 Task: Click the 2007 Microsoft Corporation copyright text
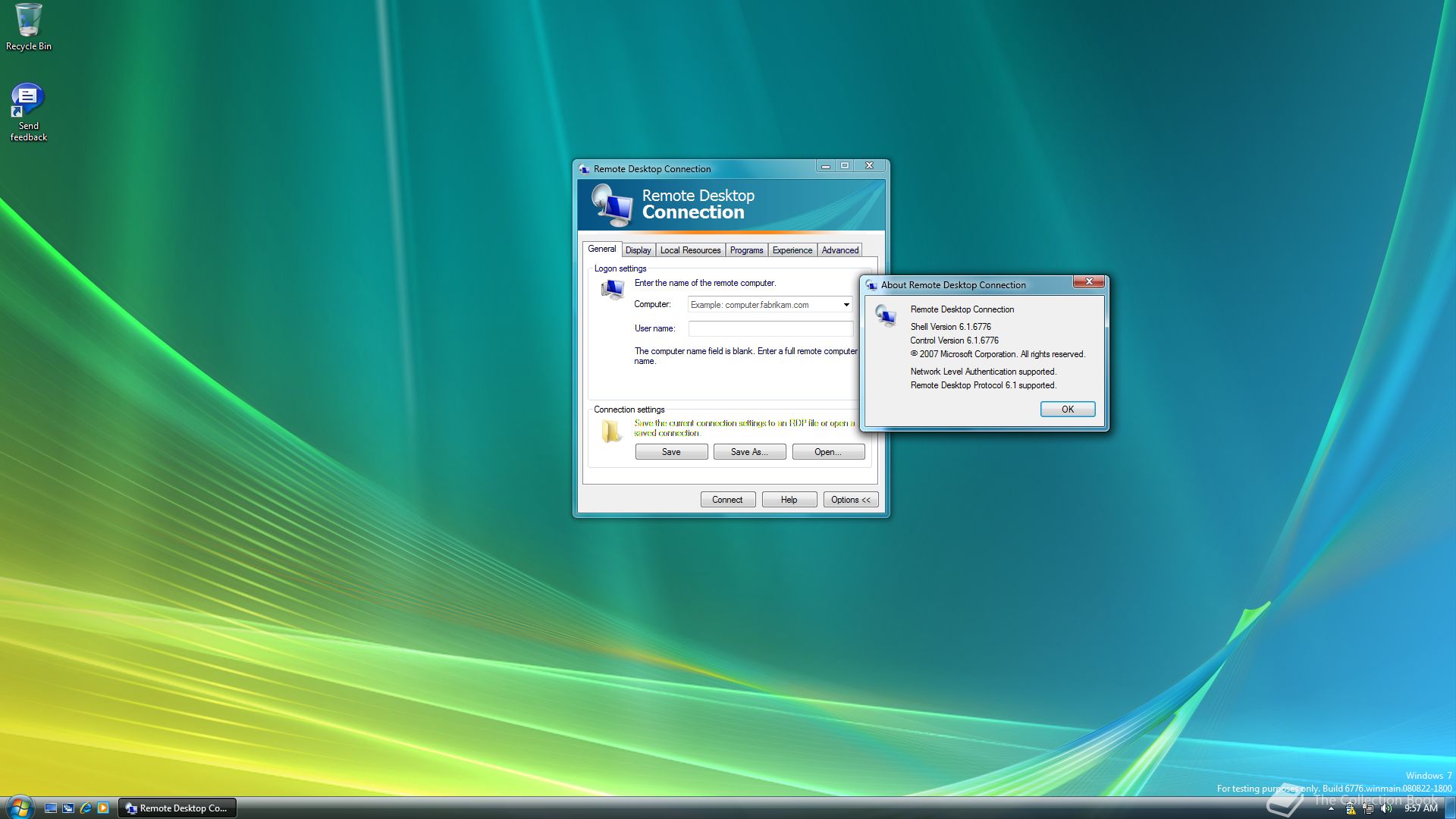point(998,354)
